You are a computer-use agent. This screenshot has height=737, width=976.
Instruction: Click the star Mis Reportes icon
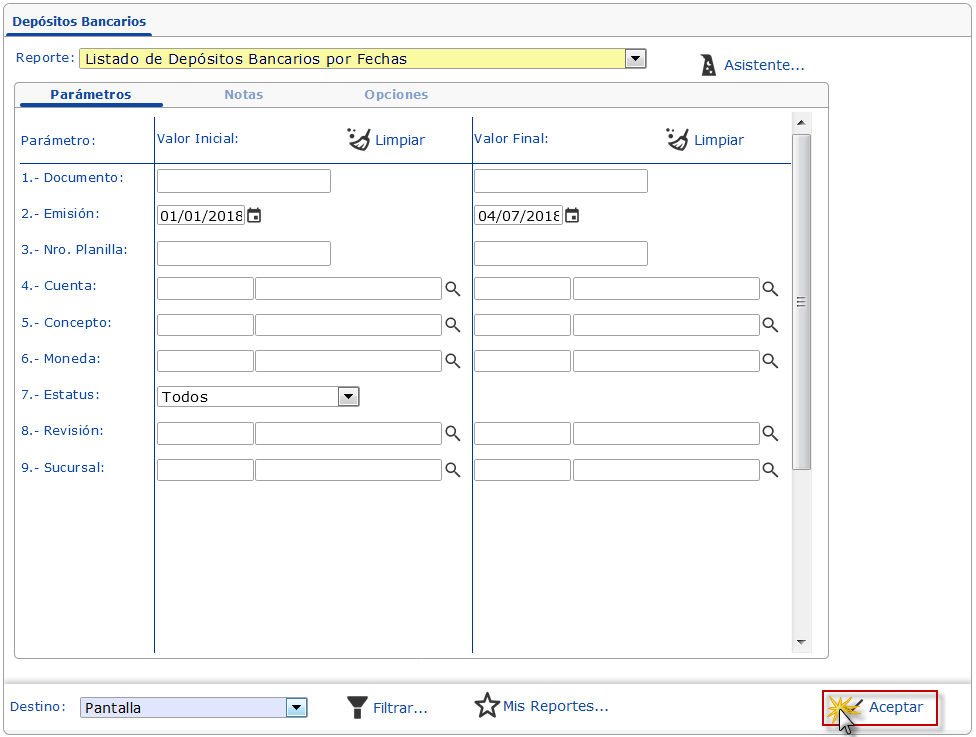click(x=487, y=705)
